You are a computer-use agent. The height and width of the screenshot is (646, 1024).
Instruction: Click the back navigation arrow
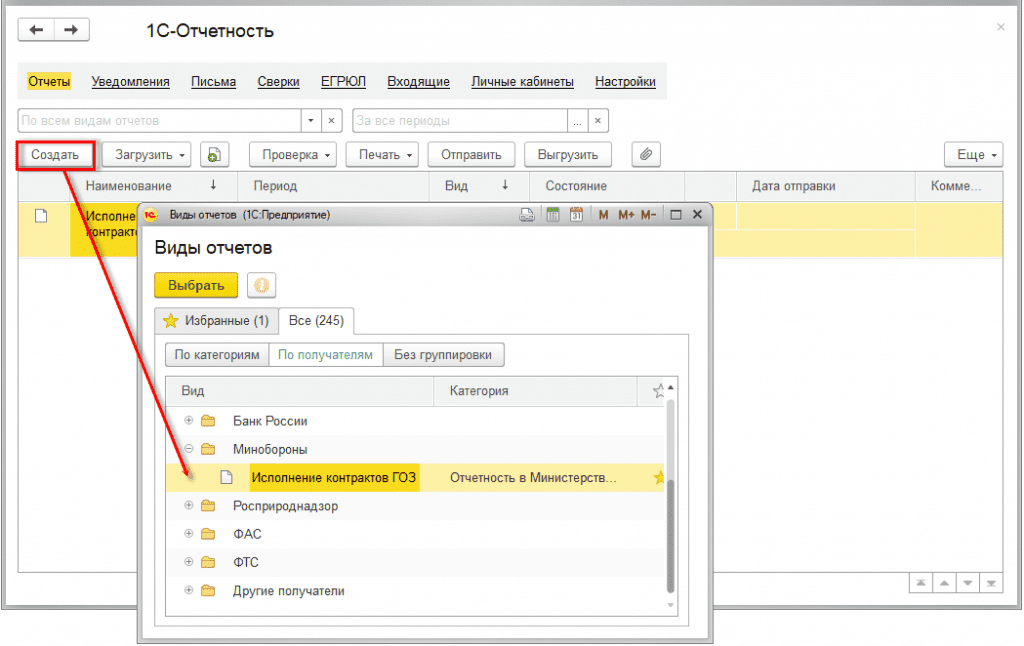(37, 30)
